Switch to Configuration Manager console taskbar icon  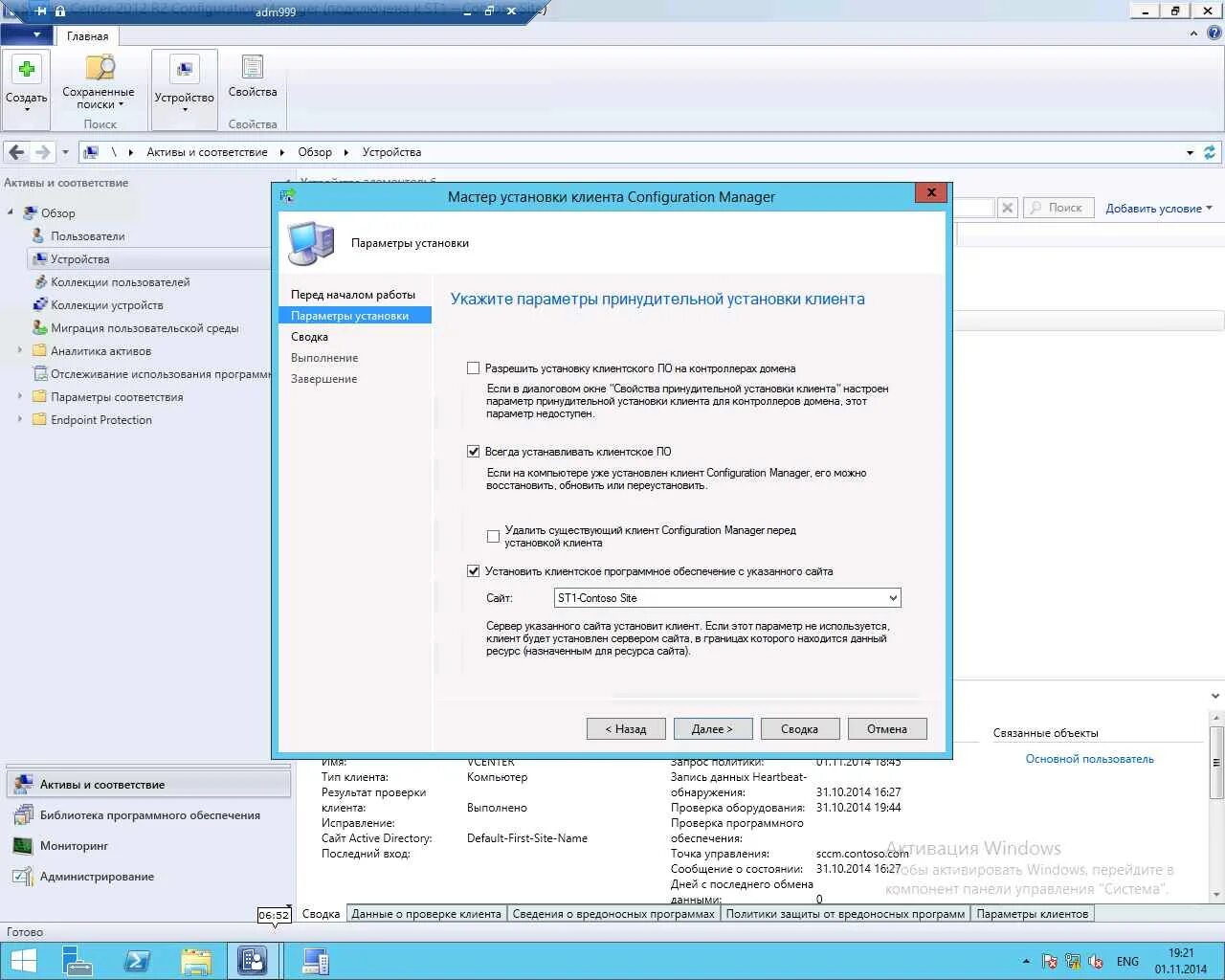(254, 961)
